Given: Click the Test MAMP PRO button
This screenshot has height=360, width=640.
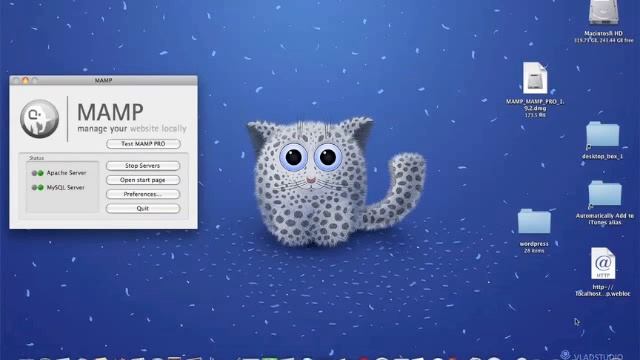Looking at the screenshot, I should (x=143, y=144).
